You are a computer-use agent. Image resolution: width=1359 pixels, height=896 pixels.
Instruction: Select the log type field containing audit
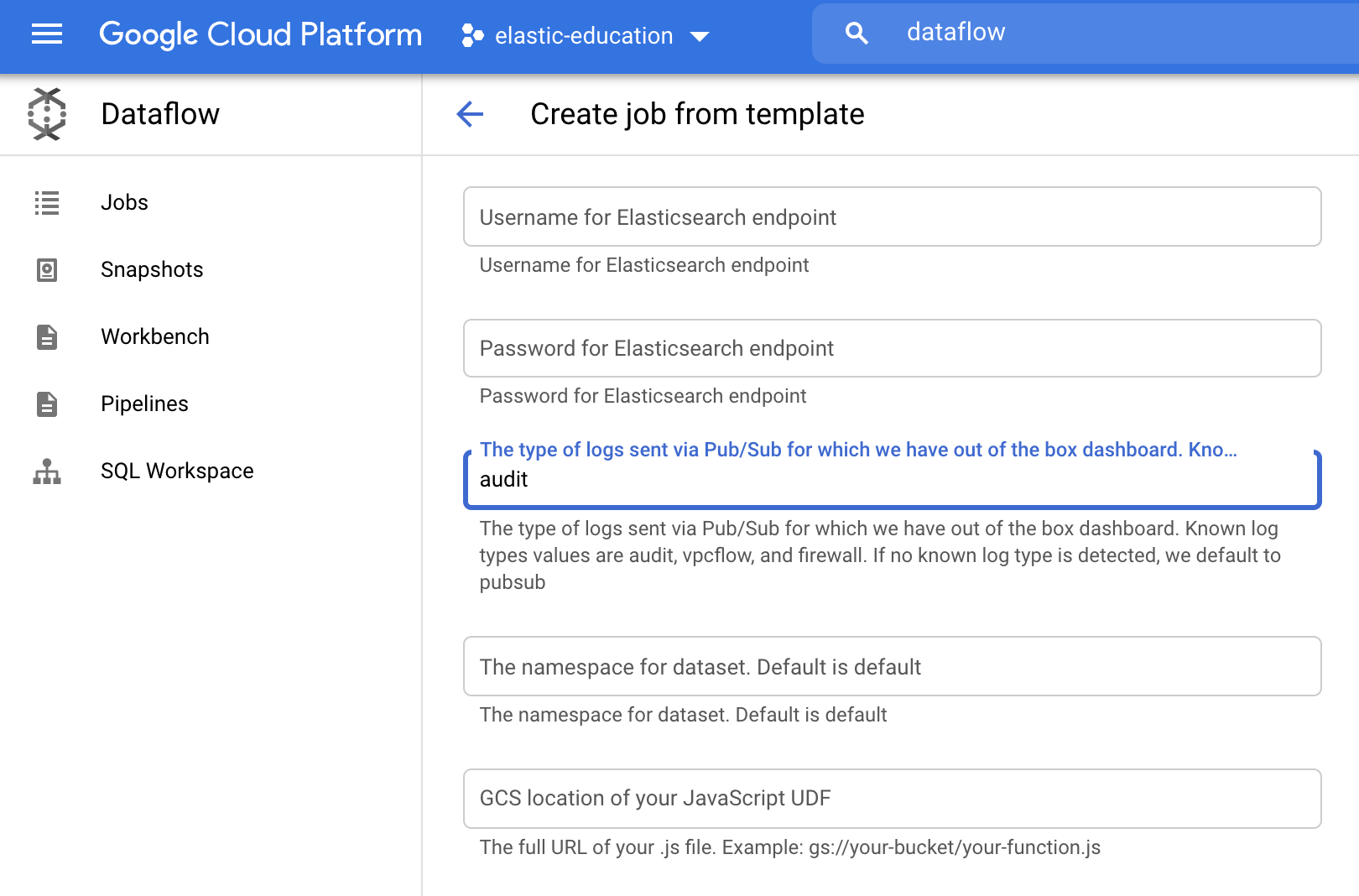[892, 480]
